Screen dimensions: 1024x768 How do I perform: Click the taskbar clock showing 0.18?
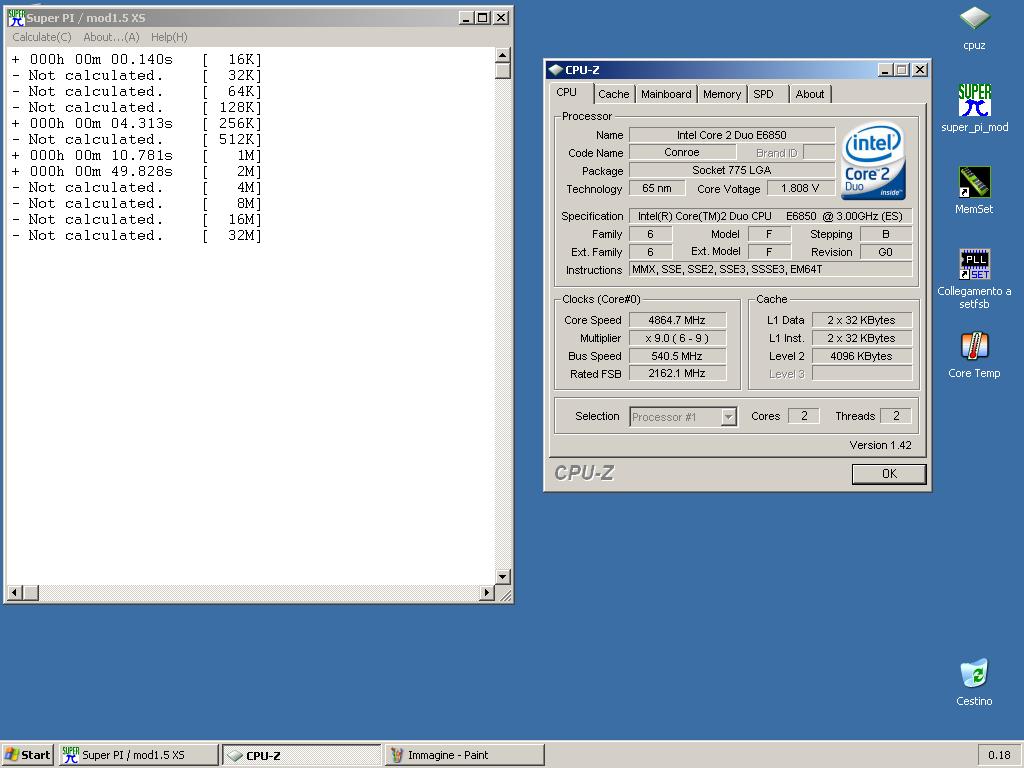click(x=999, y=755)
